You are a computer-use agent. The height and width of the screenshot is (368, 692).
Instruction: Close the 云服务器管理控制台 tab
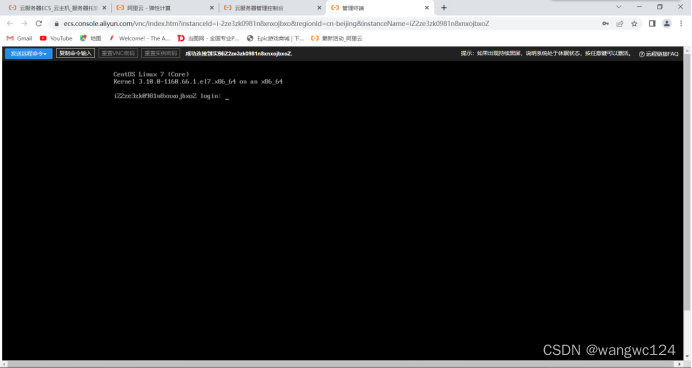320,8
